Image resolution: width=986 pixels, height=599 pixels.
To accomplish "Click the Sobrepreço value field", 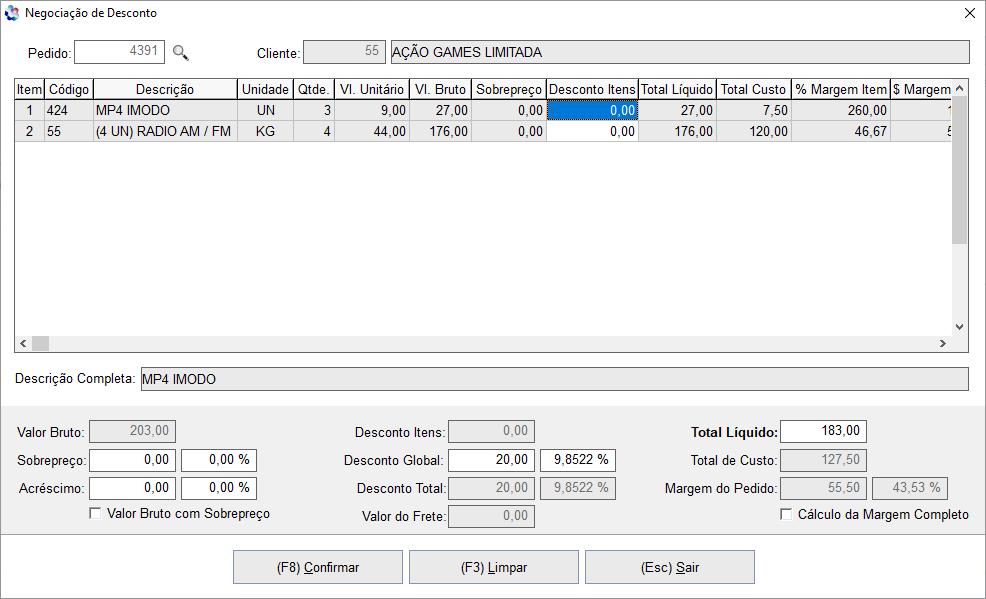I will point(132,460).
